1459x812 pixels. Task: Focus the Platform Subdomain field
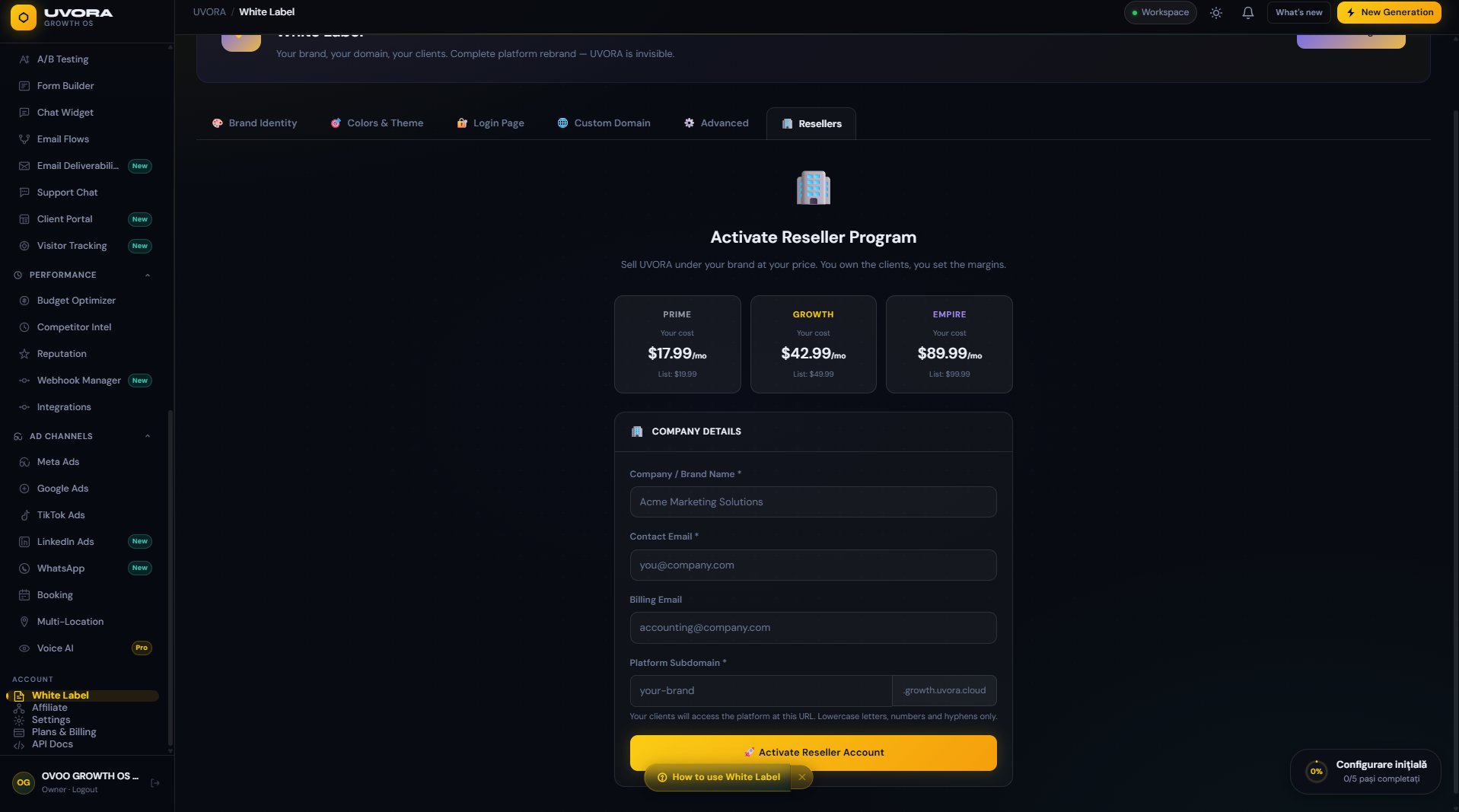tap(761, 691)
